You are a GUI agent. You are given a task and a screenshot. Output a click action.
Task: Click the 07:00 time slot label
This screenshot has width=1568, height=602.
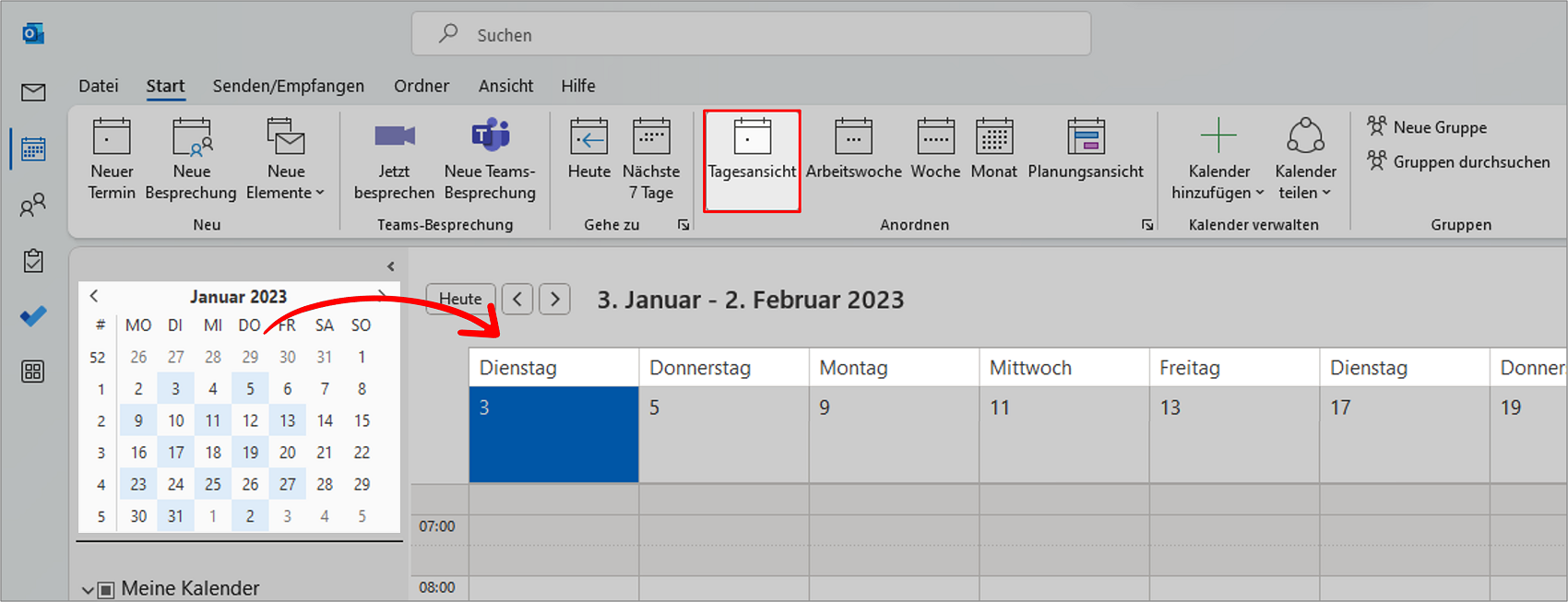(x=437, y=526)
